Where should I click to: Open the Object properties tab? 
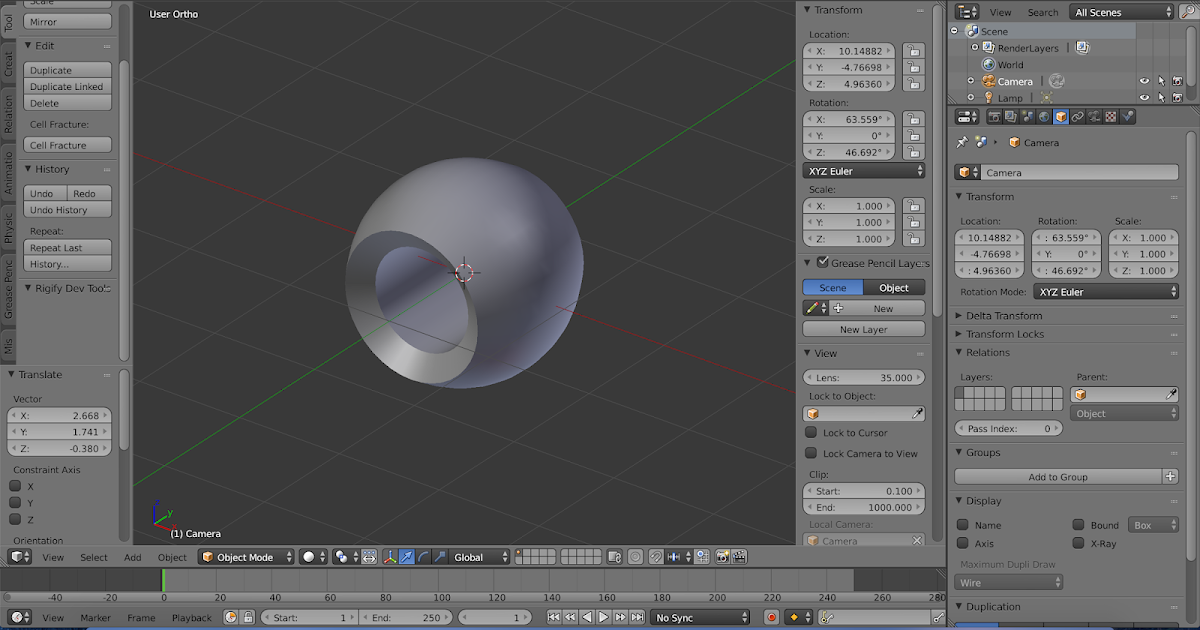(x=1061, y=117)
